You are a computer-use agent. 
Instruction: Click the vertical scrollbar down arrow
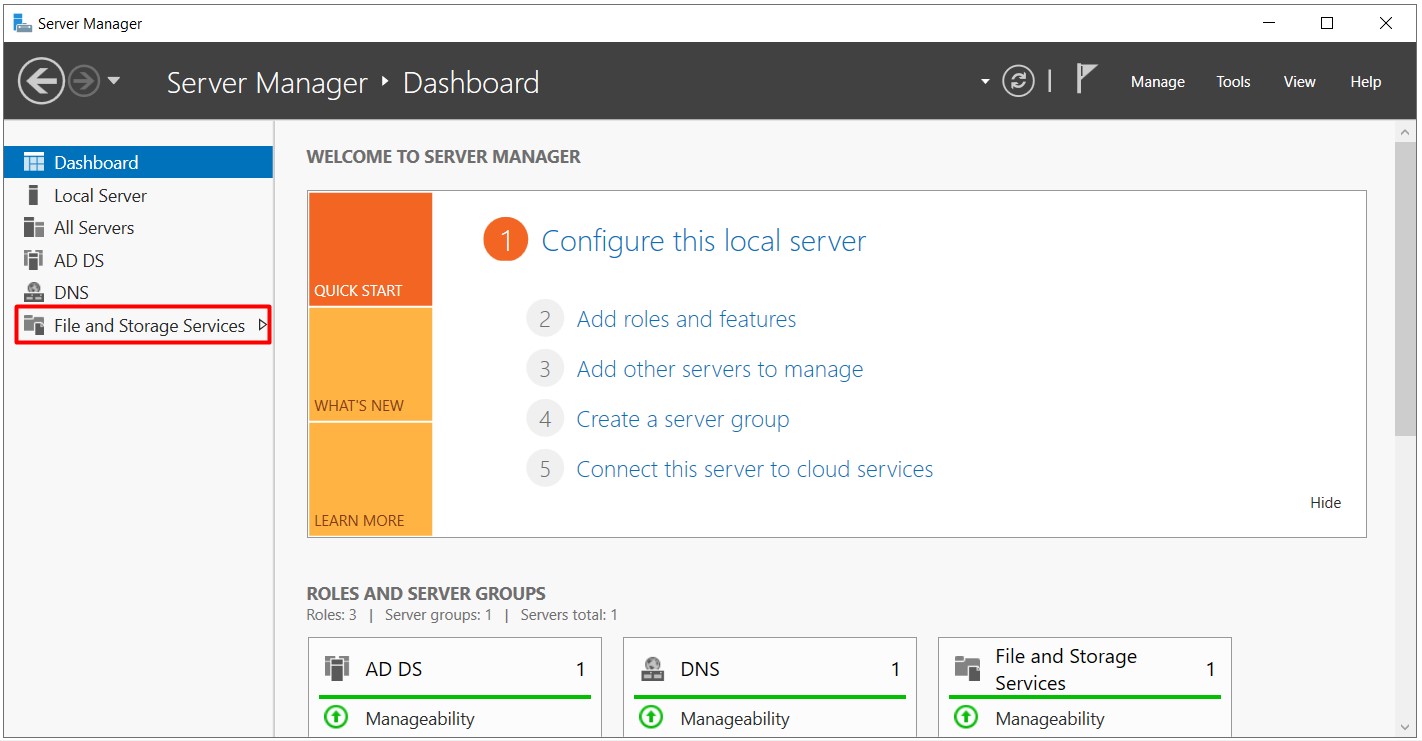[1405, 727]
